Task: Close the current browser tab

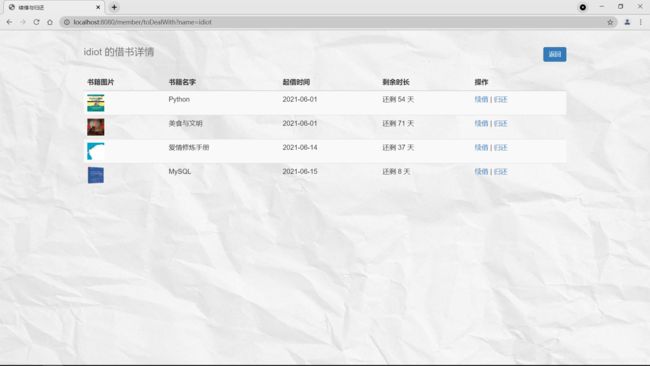Action: point(98,7)
